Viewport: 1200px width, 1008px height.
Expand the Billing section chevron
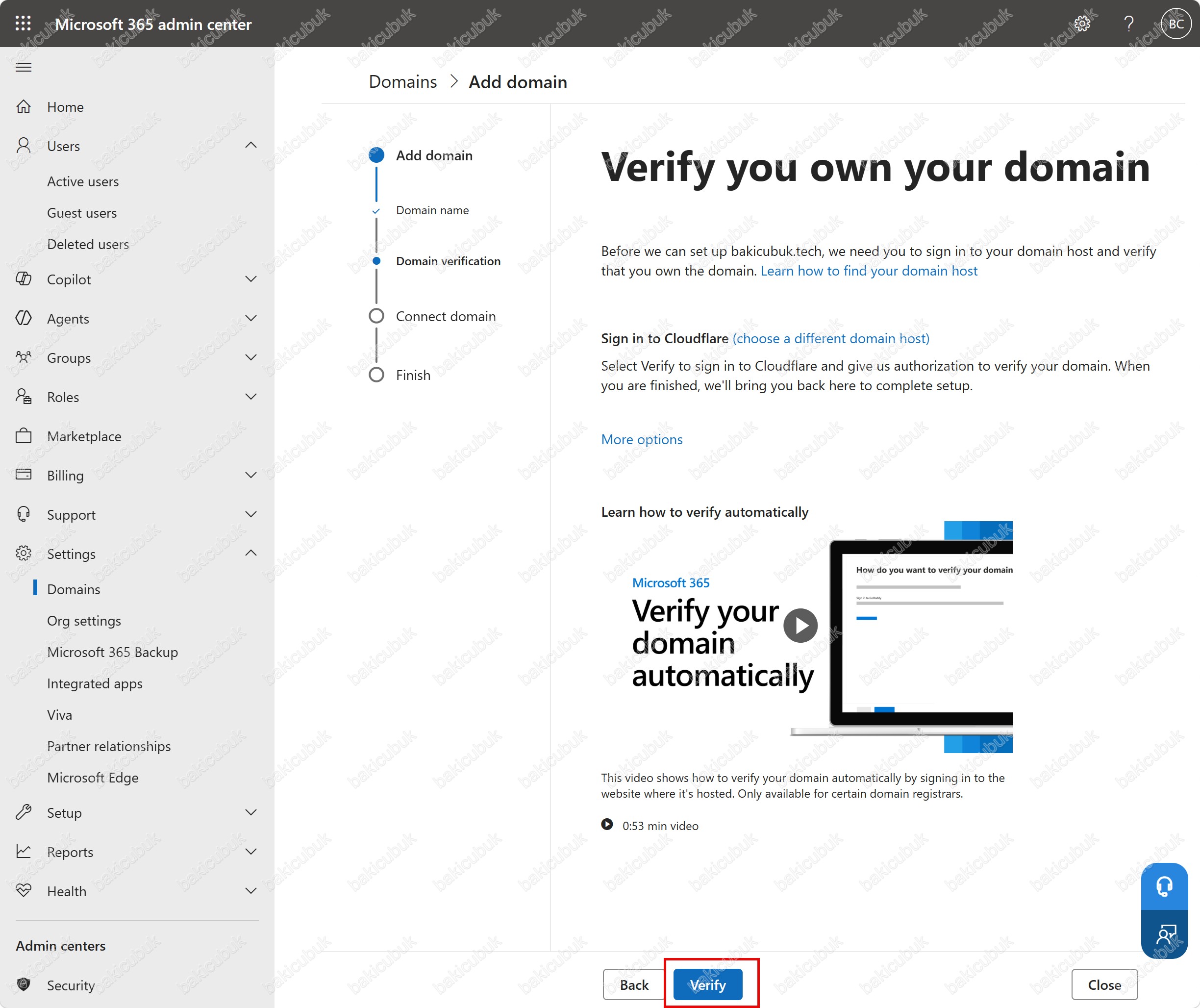pyautogui.click(x=251, y=476)
